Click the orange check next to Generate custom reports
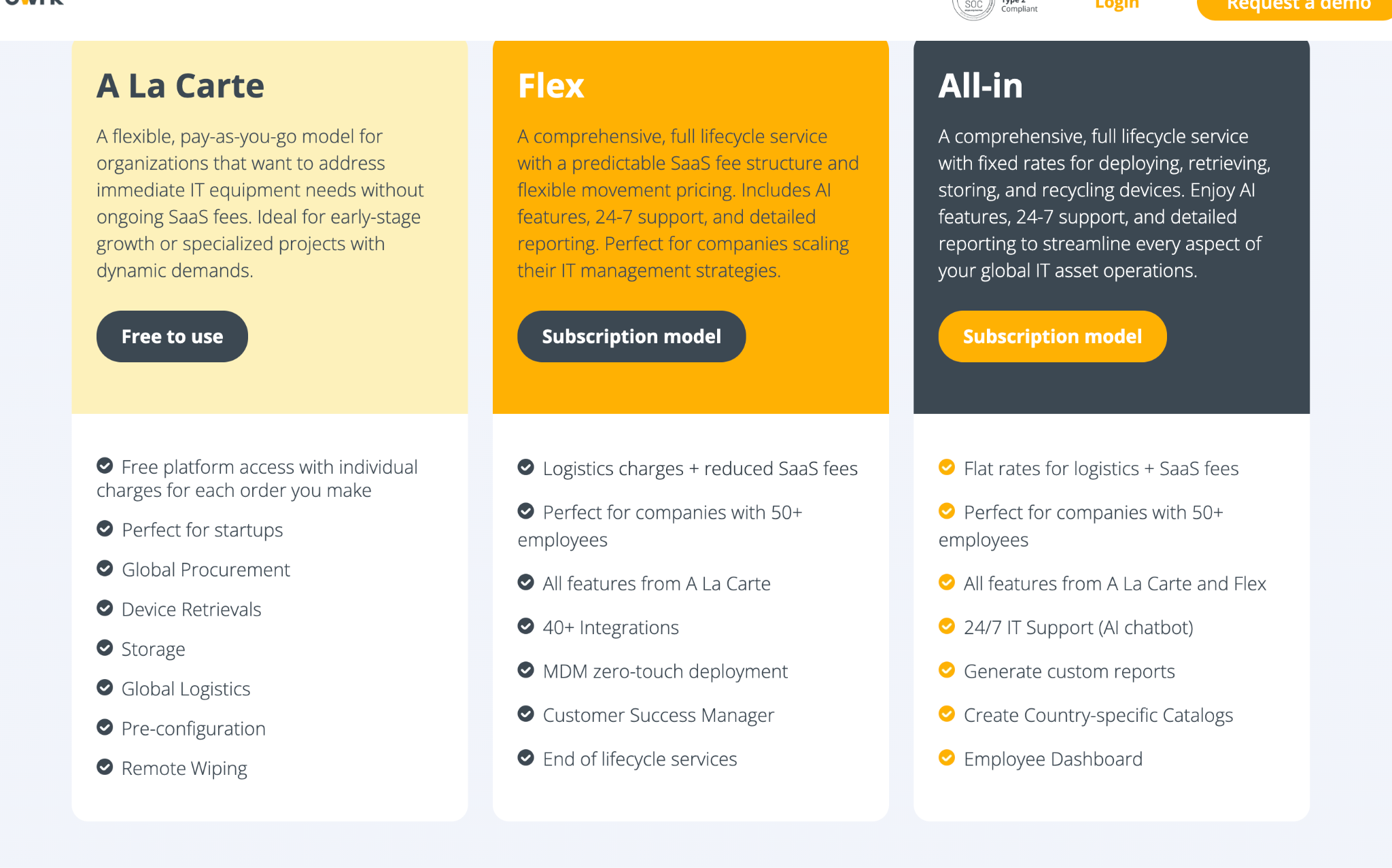 tap(946, 670)
